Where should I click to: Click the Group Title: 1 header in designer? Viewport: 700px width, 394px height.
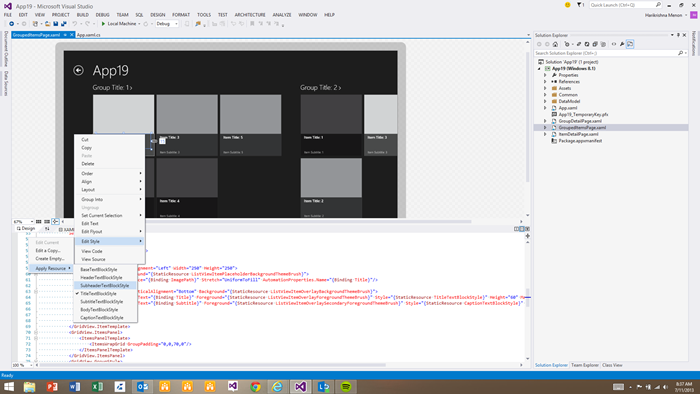click(x=112, y=87)
